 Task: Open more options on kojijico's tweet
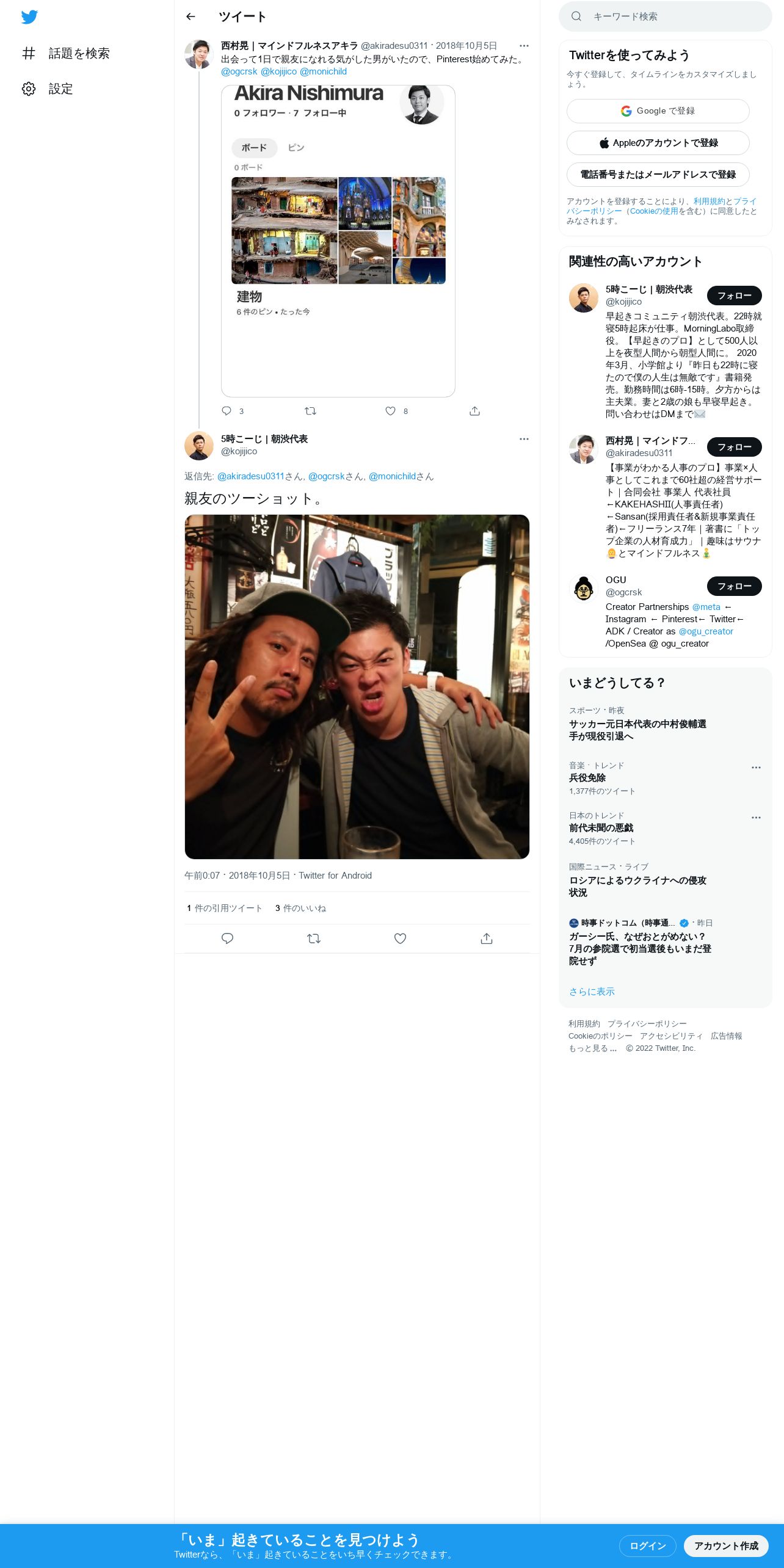(x=524, y=439)
